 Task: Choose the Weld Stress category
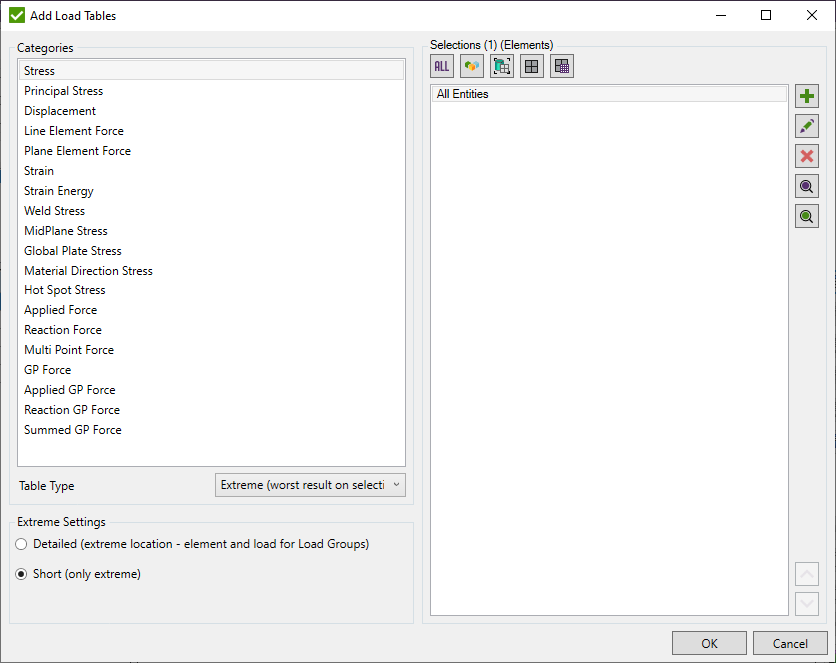click(54, 210)
